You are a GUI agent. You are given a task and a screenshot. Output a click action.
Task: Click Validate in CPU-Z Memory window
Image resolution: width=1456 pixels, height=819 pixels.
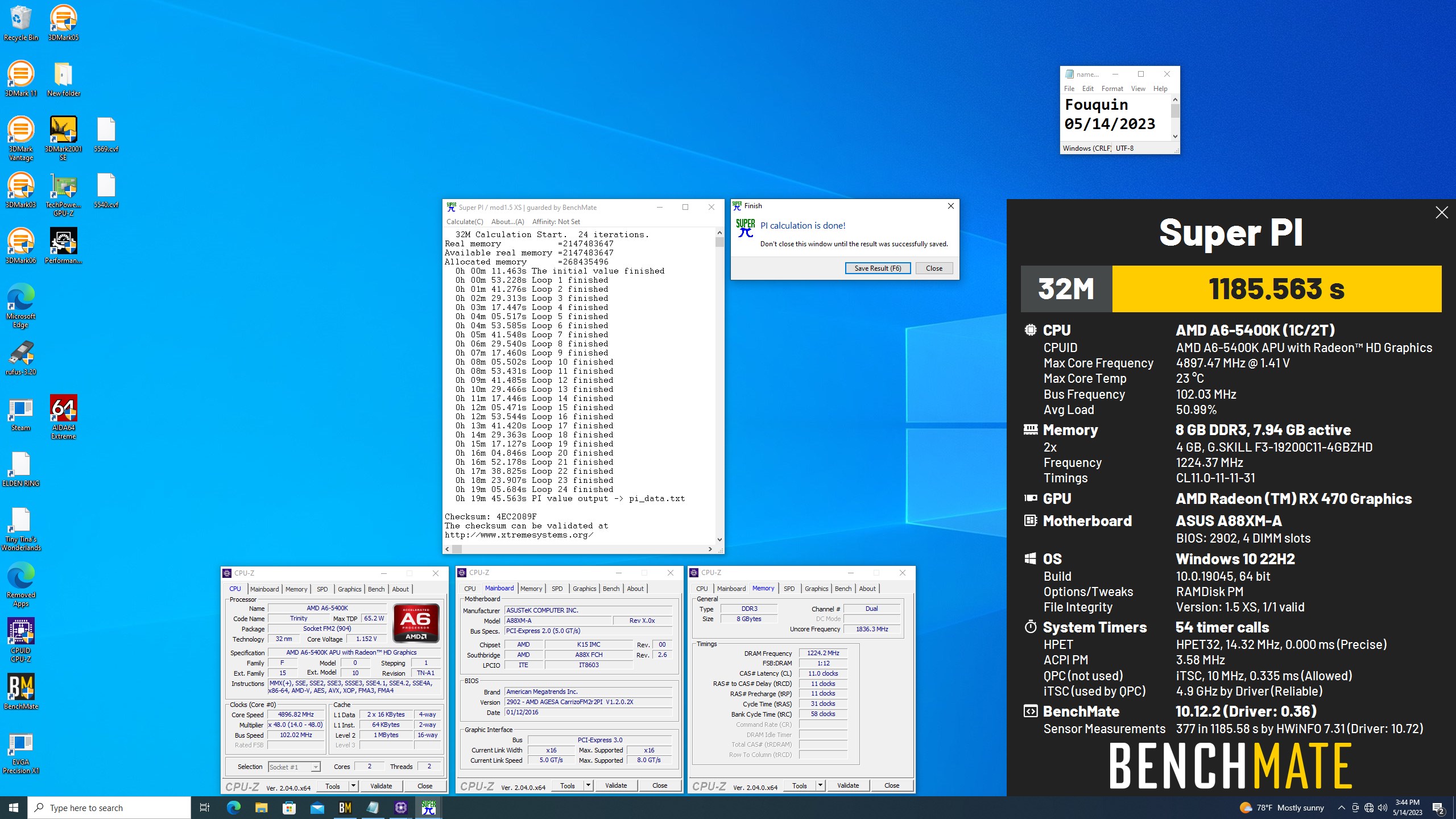coord(848,785)
